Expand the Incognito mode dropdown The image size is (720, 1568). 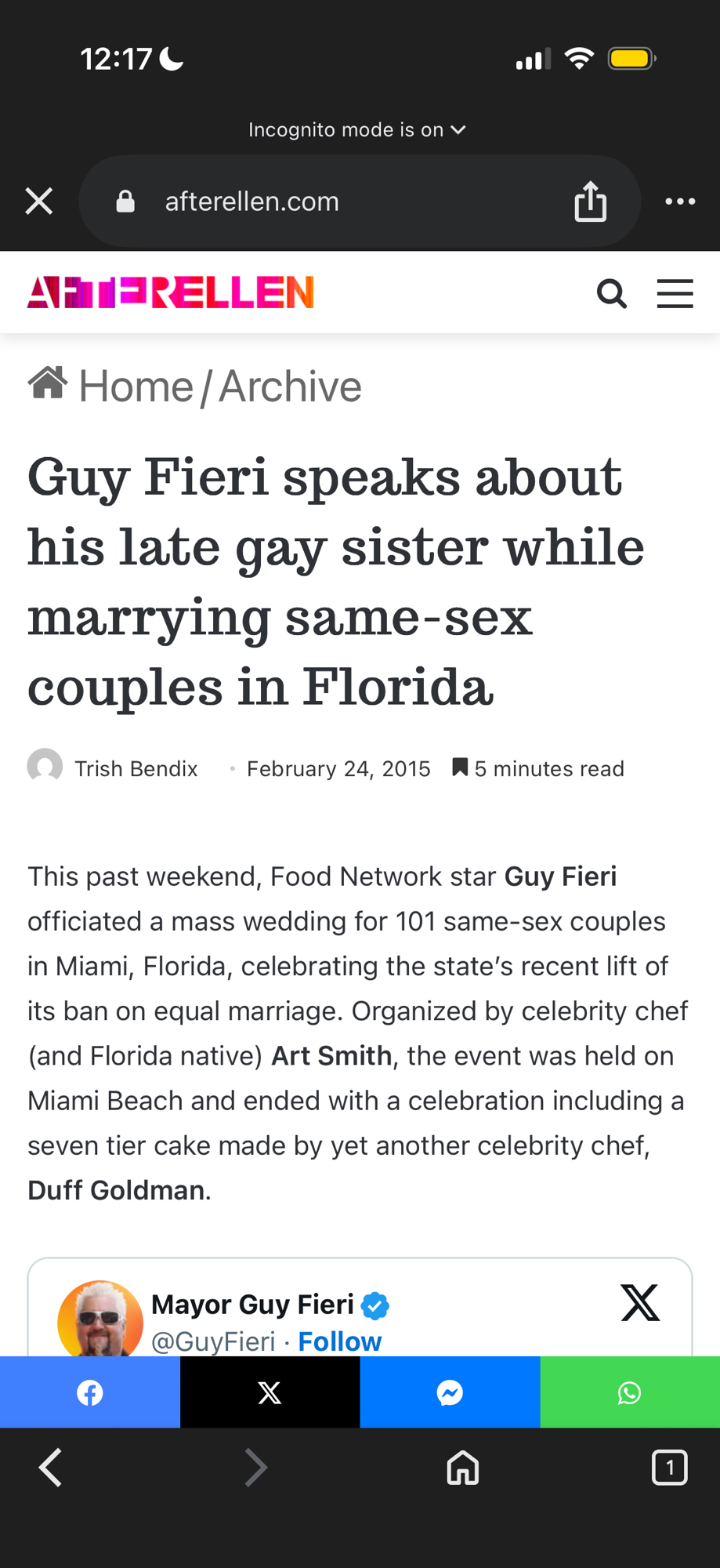pos(357,130)
